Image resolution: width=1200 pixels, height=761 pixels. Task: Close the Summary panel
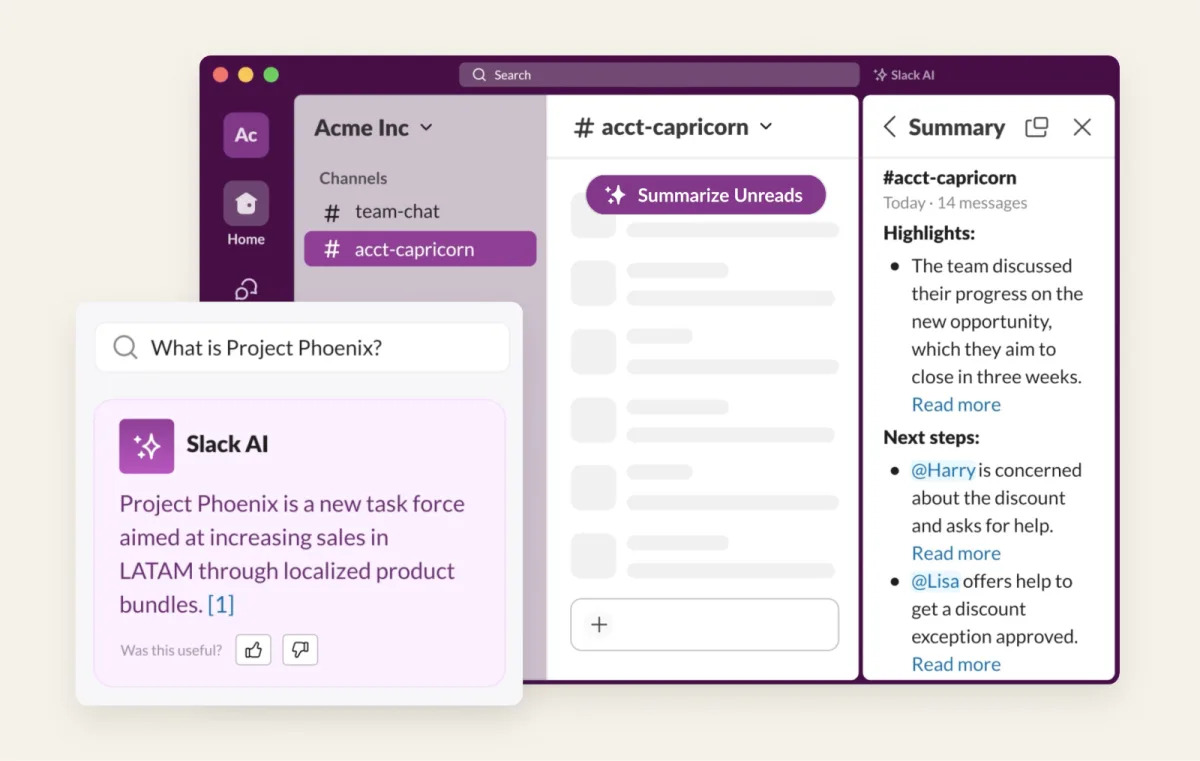coord(1082,127)
